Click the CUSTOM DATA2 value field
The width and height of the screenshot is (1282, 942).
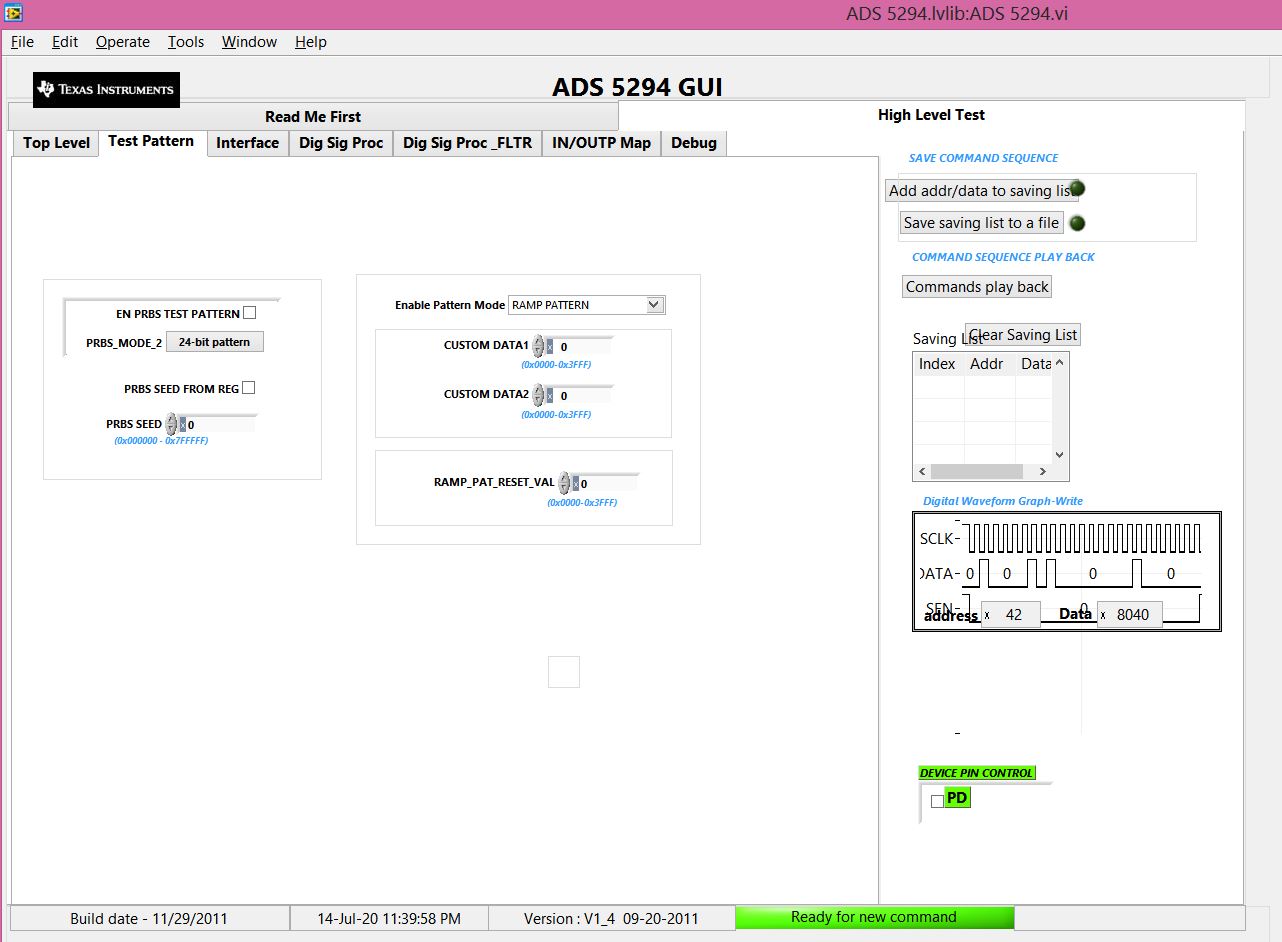tap(583, 395)
